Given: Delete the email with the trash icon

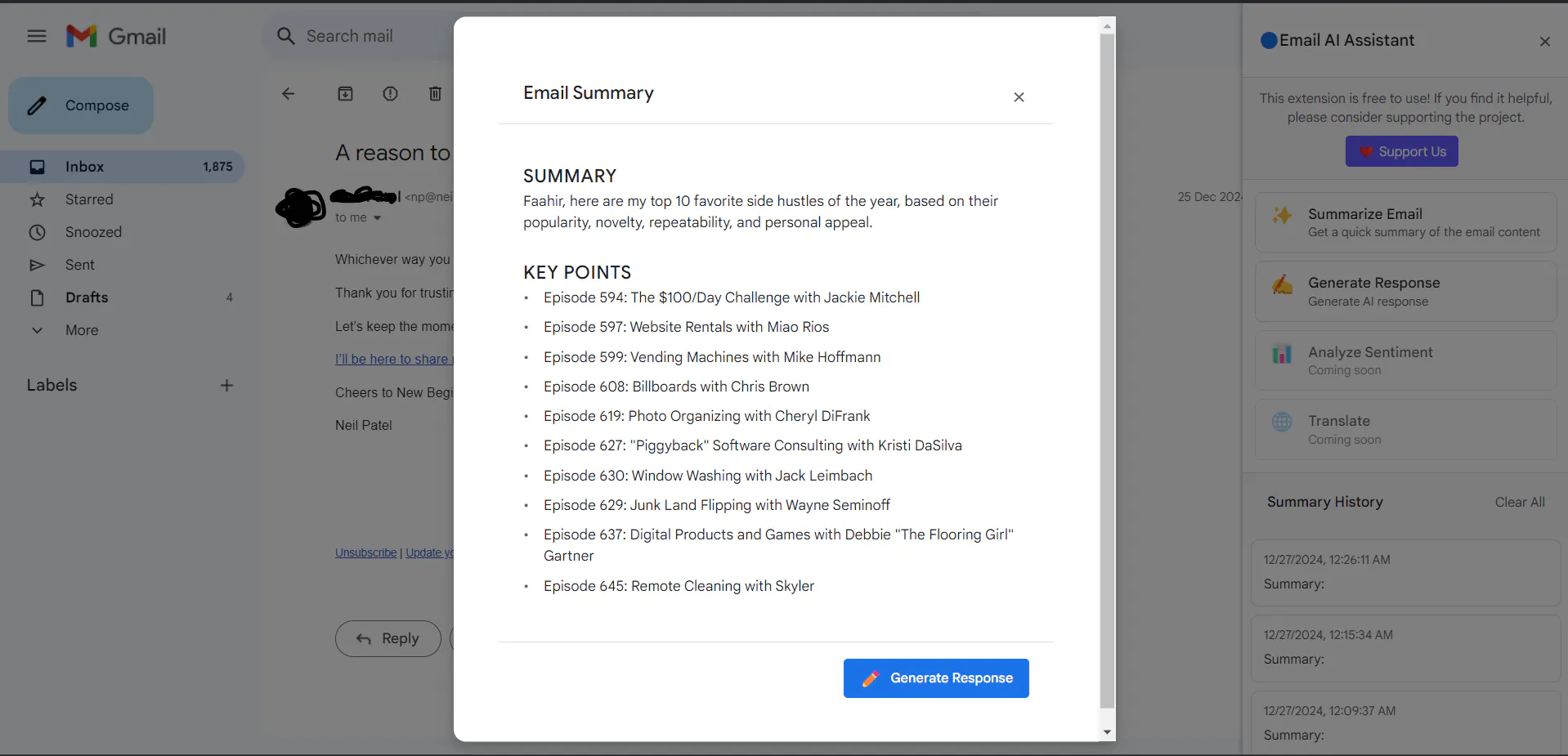Looking at the screenshot, I should (436, 93).
